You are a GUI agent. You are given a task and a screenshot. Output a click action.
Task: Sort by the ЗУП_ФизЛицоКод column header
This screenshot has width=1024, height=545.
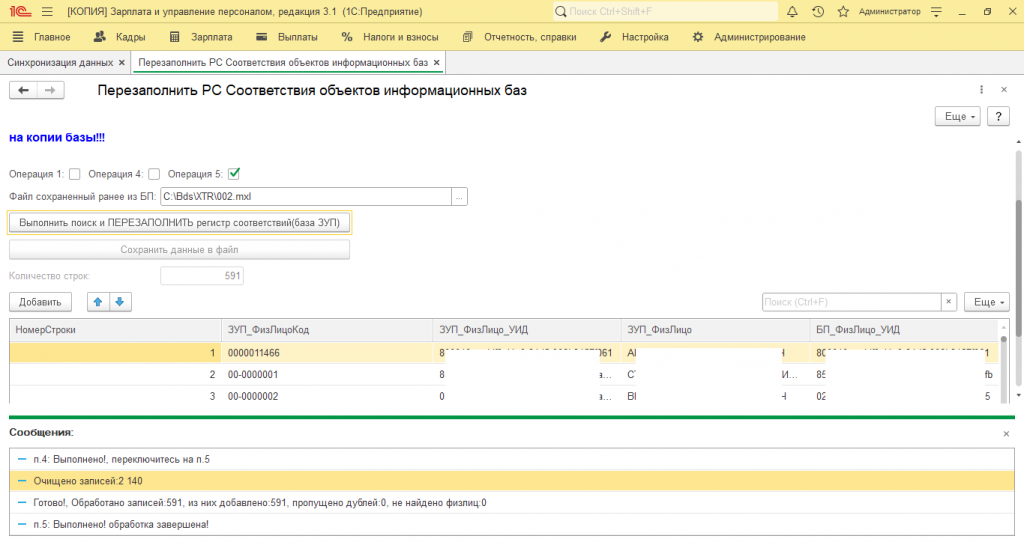(x=327, y=330)
